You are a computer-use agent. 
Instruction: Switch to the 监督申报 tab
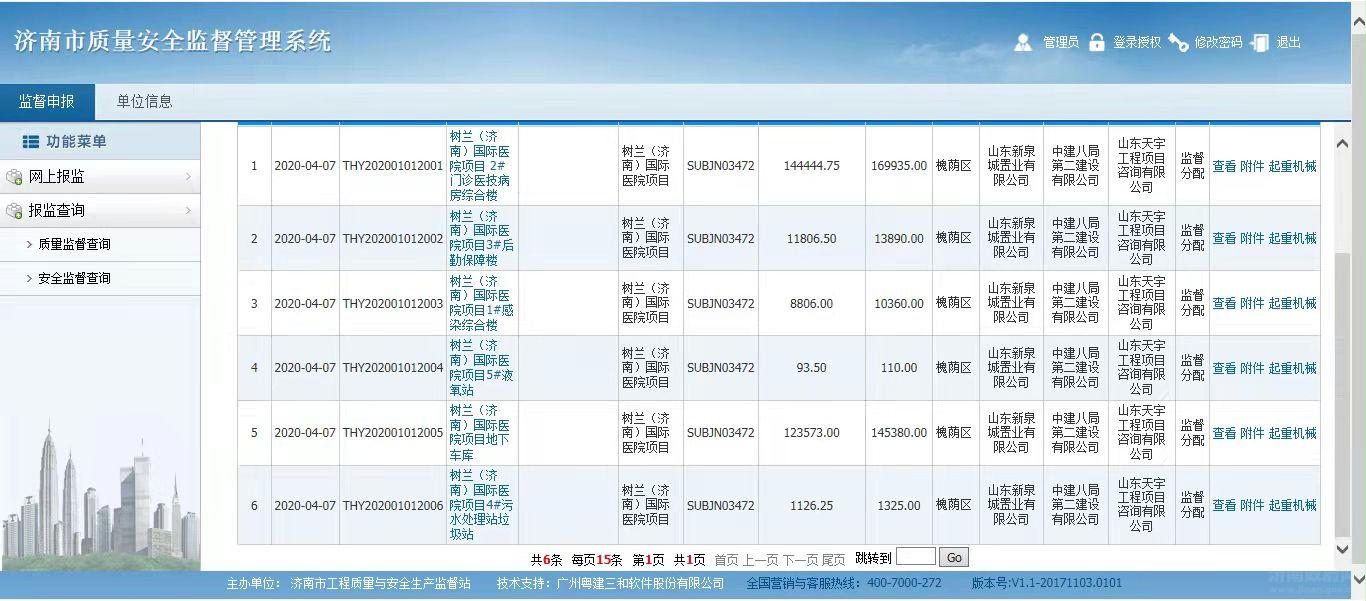[47, 101]
